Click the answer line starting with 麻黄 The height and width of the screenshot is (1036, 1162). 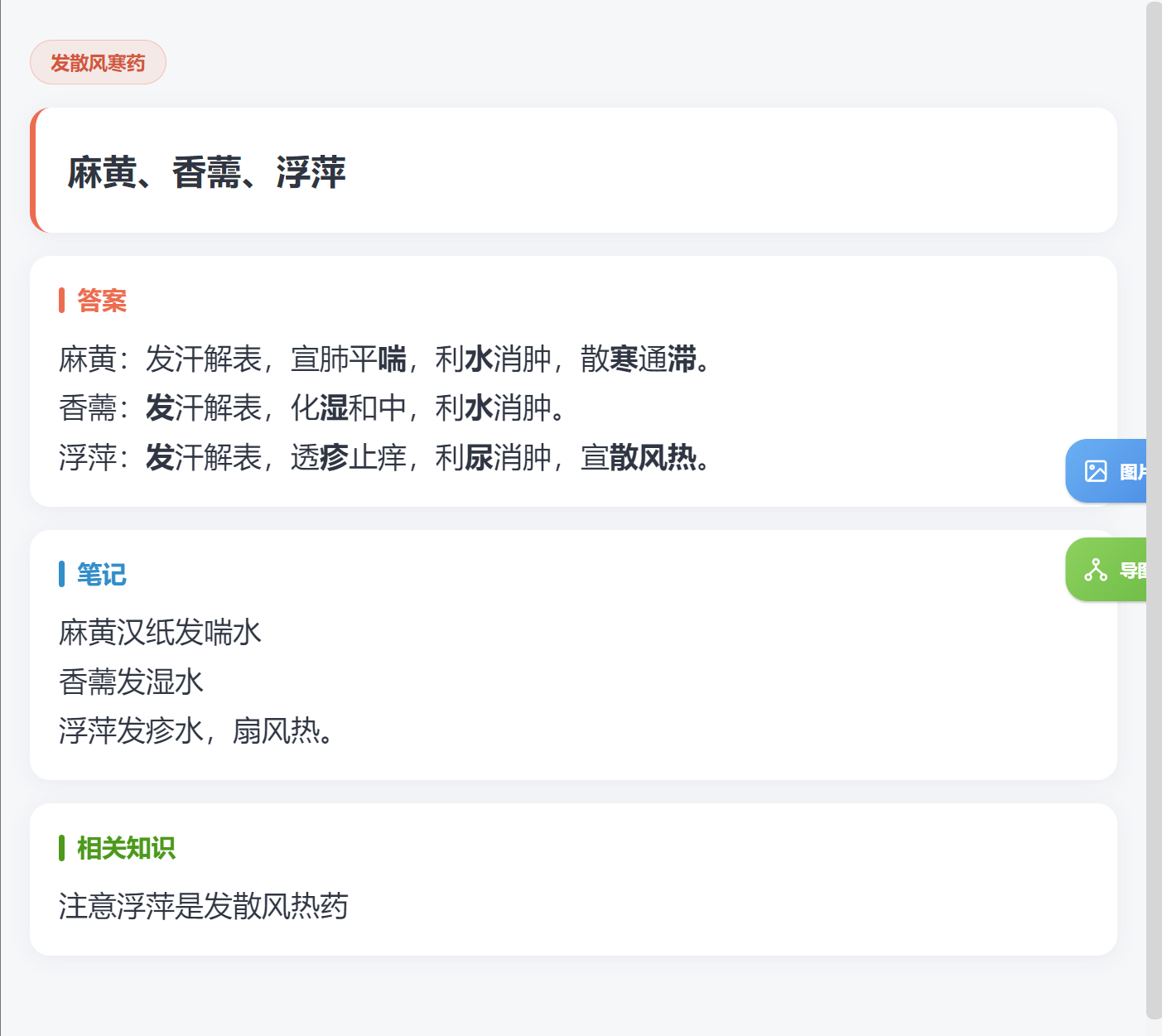tap(386, 359)
